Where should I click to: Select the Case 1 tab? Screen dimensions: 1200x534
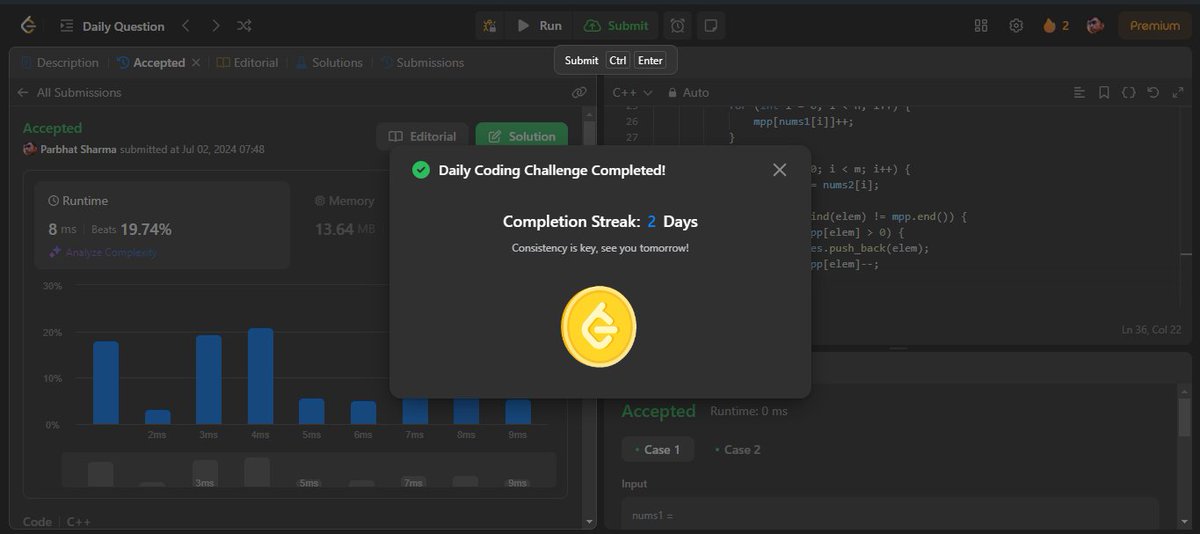(657, 449)
